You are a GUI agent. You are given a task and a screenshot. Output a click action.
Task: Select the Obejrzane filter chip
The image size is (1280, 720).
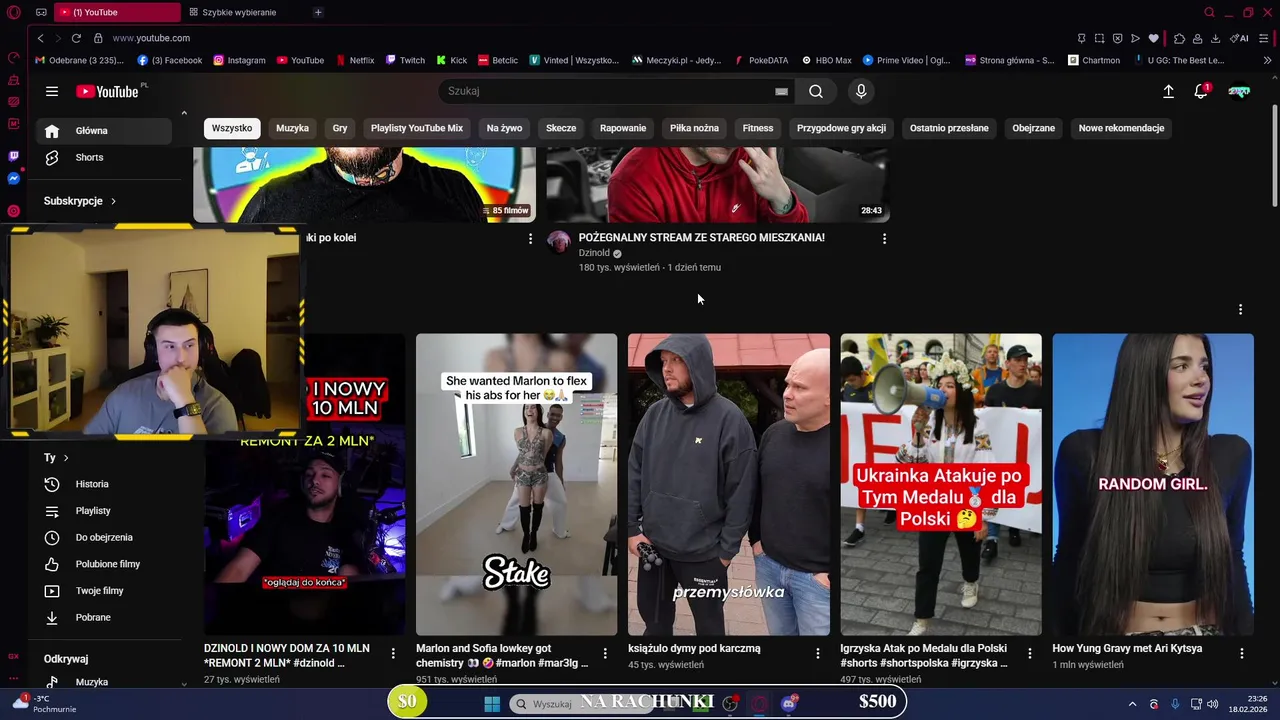(1033, 128)
